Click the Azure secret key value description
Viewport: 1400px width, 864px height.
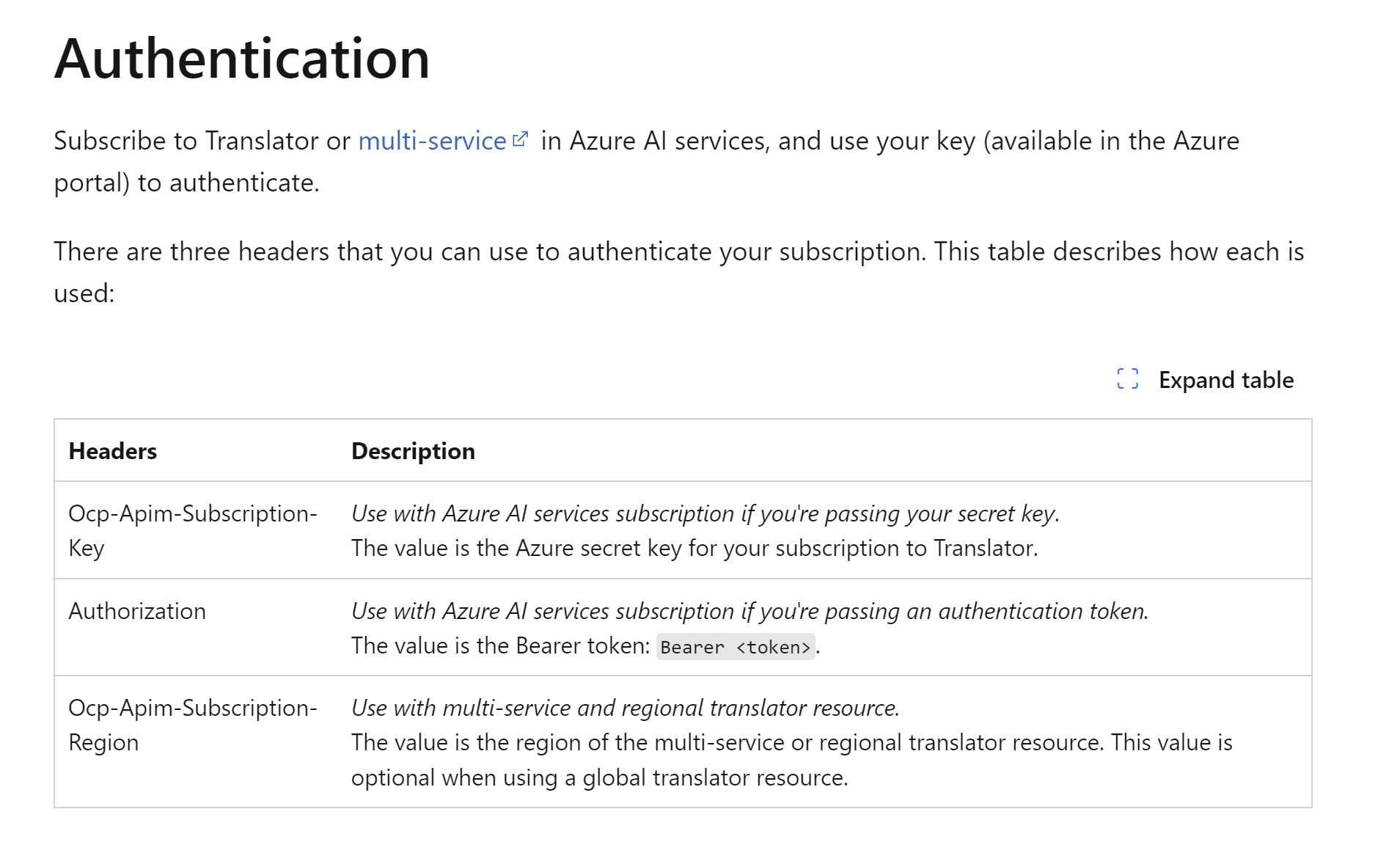(x=694, y=548)
